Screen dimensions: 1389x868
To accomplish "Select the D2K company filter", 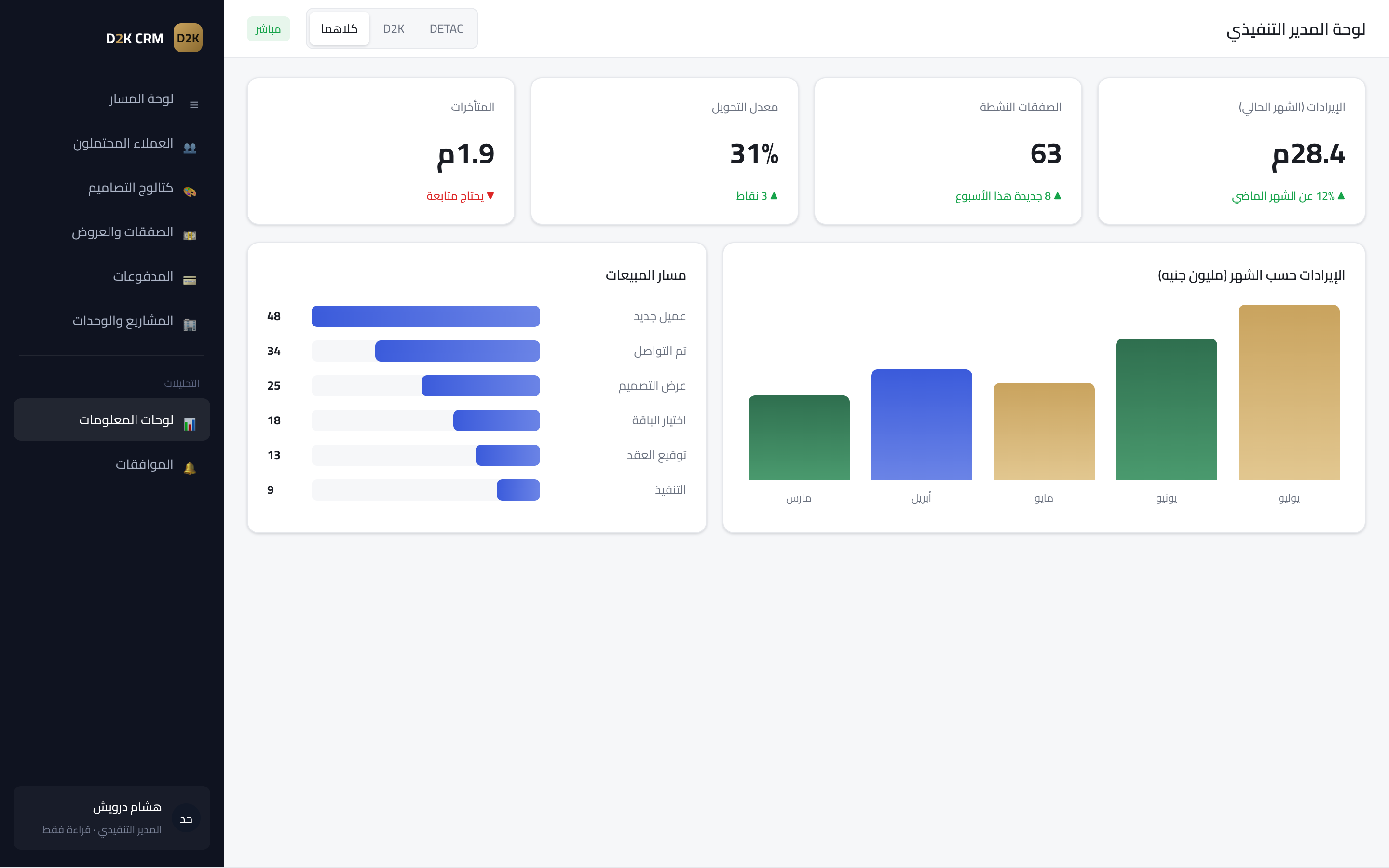I will pos(394,29).
